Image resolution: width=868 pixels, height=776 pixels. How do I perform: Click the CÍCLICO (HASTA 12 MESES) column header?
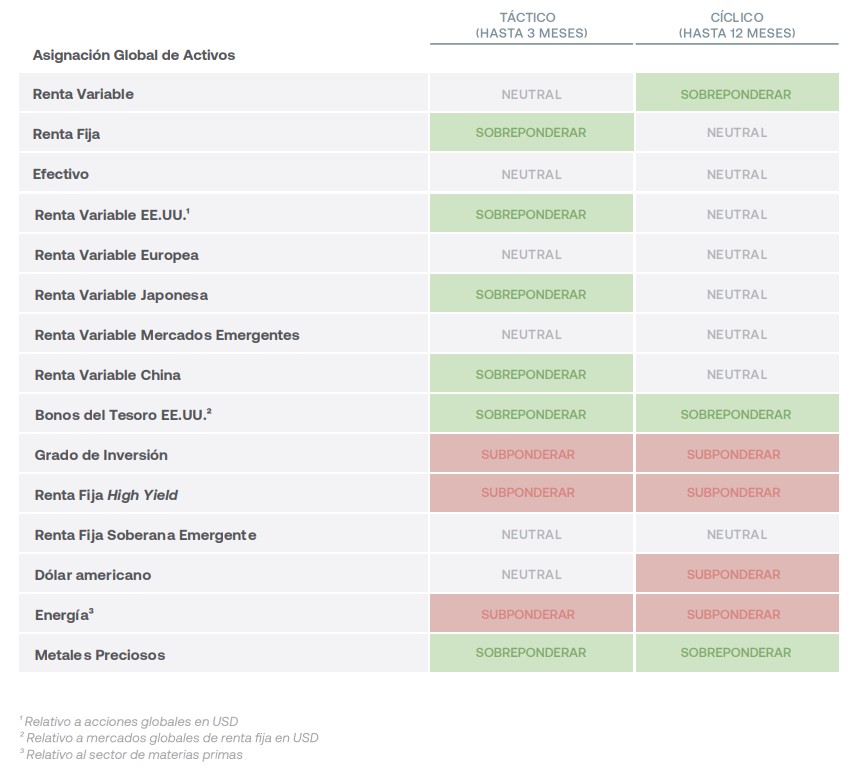point(736,25)
